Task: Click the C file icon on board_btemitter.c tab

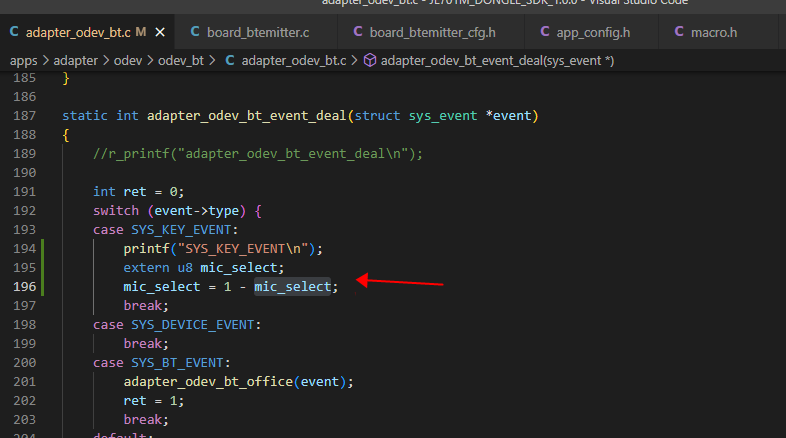Action: 195,32
